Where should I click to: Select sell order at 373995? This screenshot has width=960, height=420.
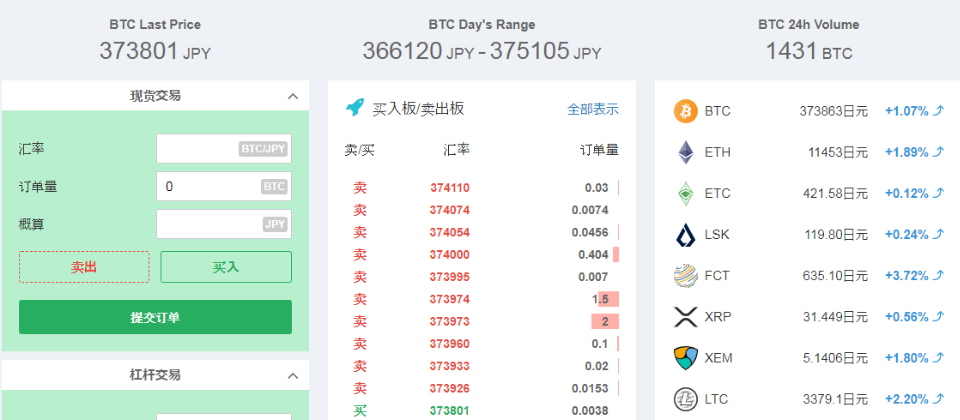482,277
